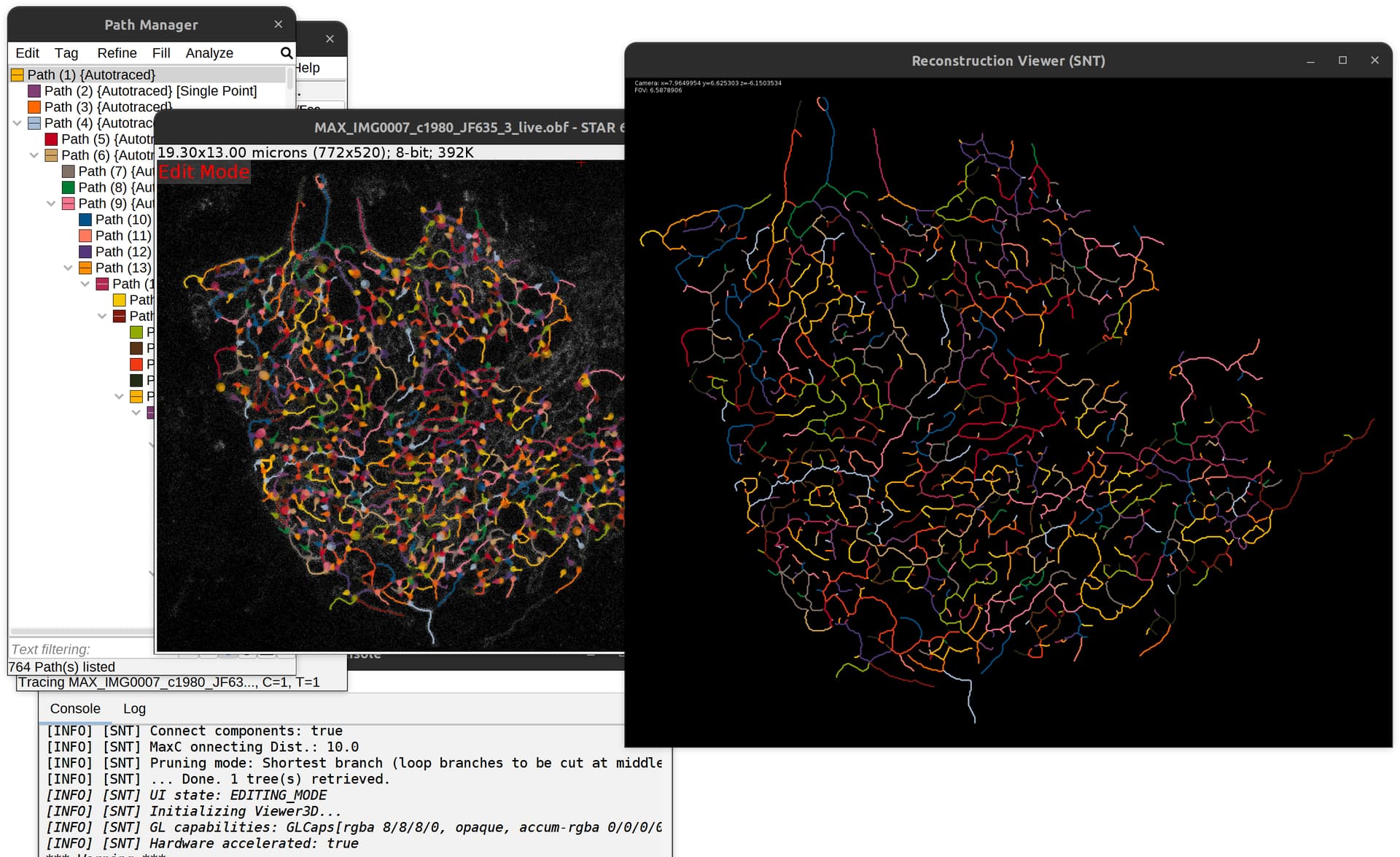This screenshot has height=857, width=1400.
Task: Switch to the Log tab
Action: pyautogui.click(x=134, y=708)
